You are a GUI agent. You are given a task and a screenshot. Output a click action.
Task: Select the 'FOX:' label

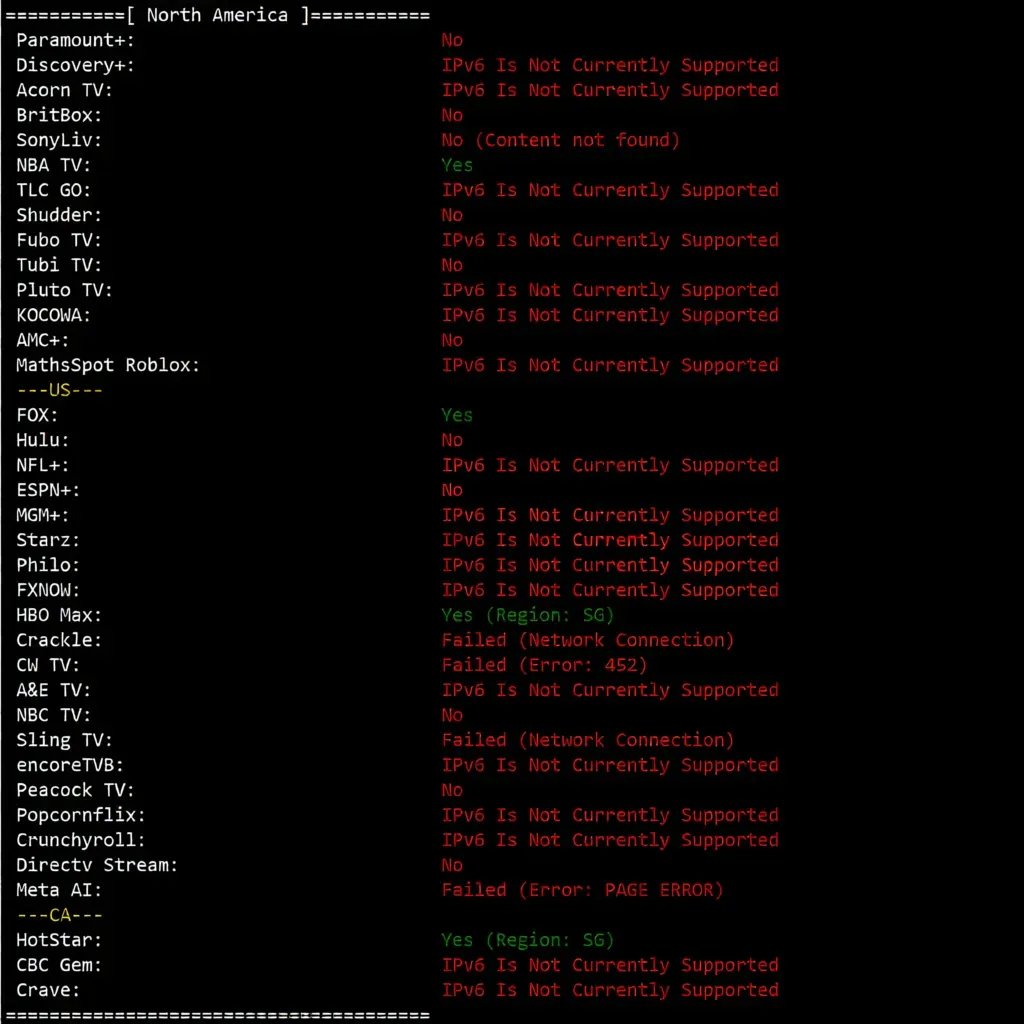click(37, 415)
